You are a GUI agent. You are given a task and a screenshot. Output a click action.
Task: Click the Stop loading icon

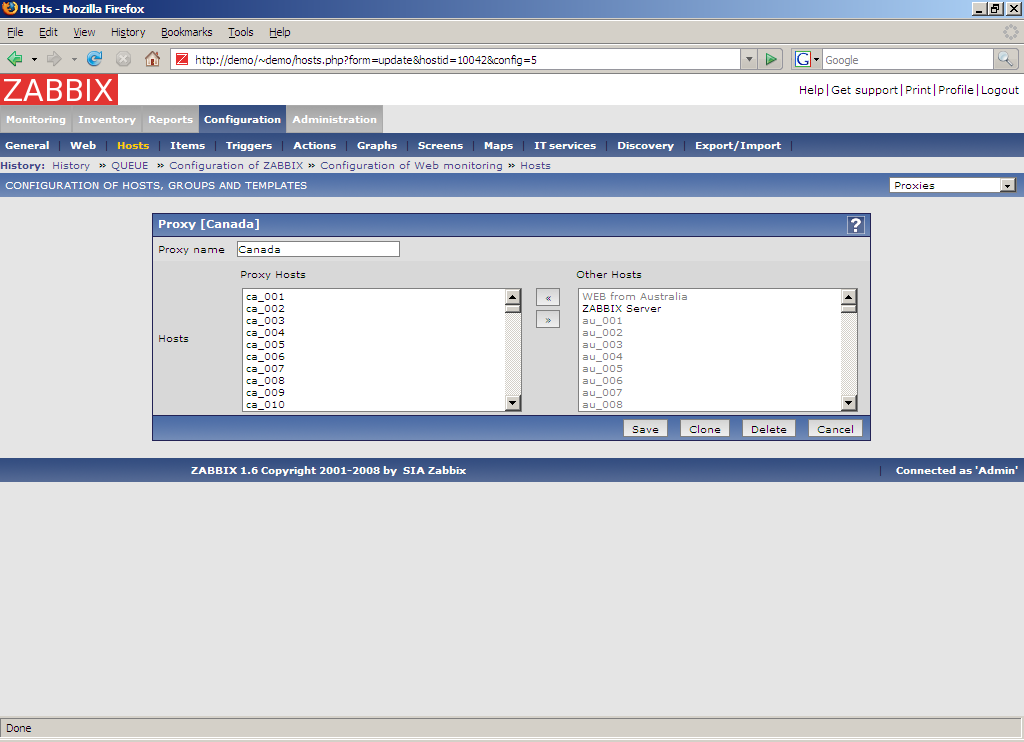pos(123,59)
